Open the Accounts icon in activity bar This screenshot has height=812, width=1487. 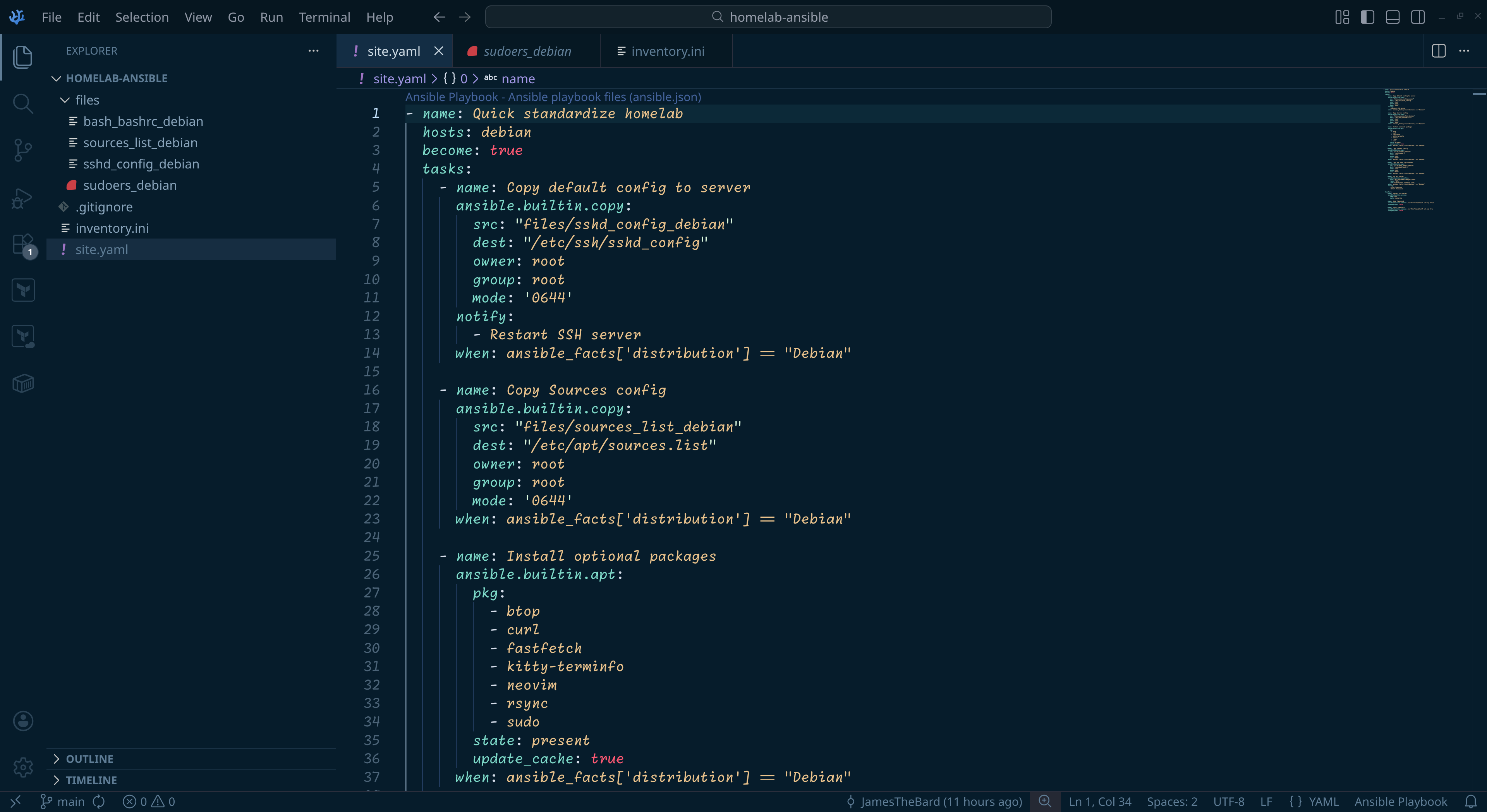tap(23, 721)
